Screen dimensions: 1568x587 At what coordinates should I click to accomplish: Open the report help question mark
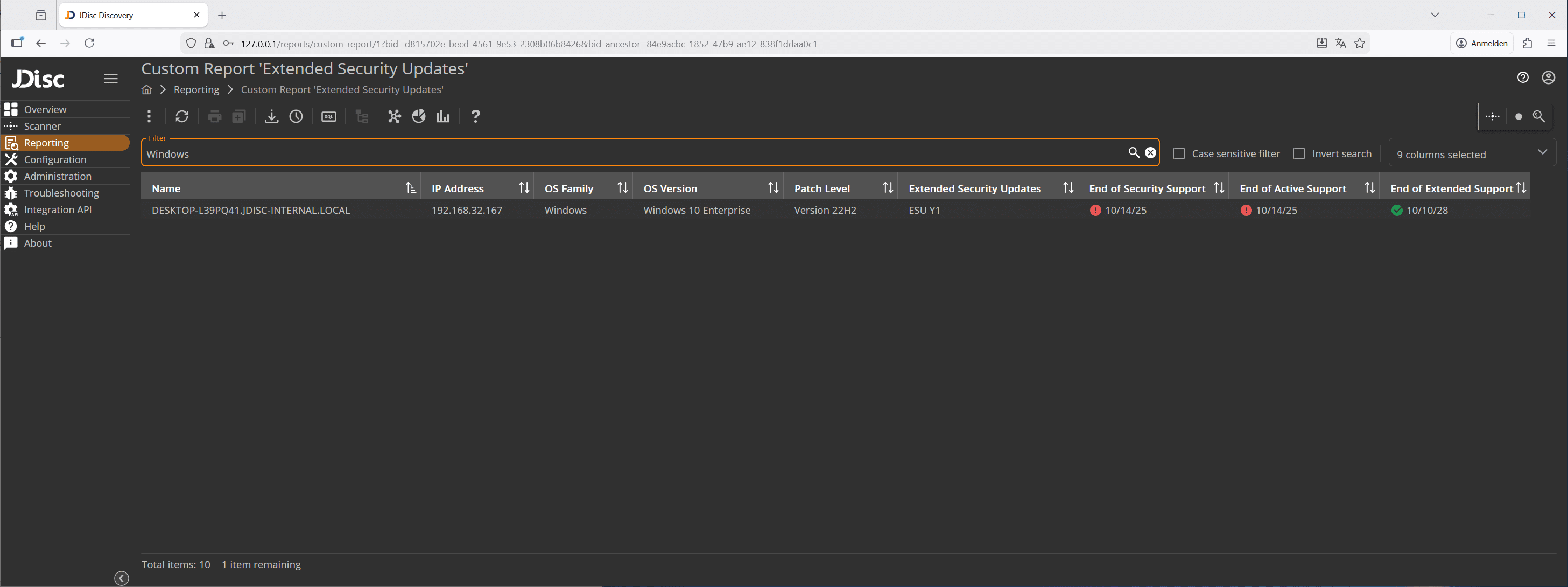(x=475, y=116)
